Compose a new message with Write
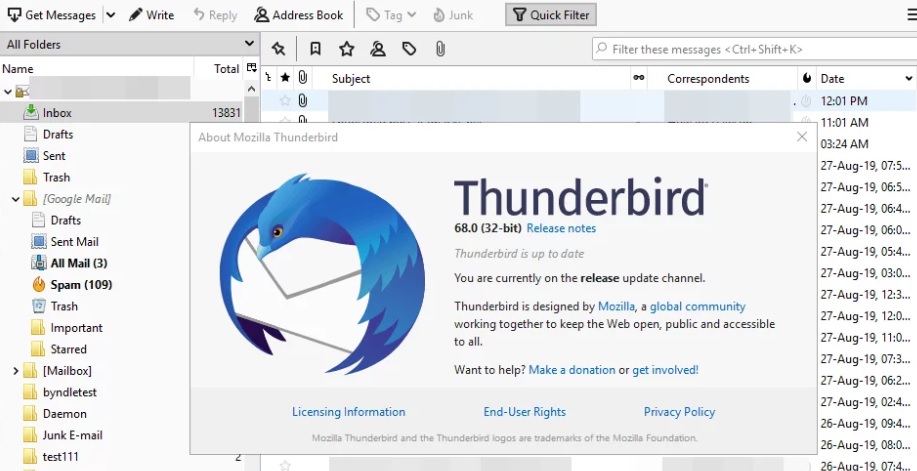This screenshot has height=471, width=917. click(x=151, y=15)
